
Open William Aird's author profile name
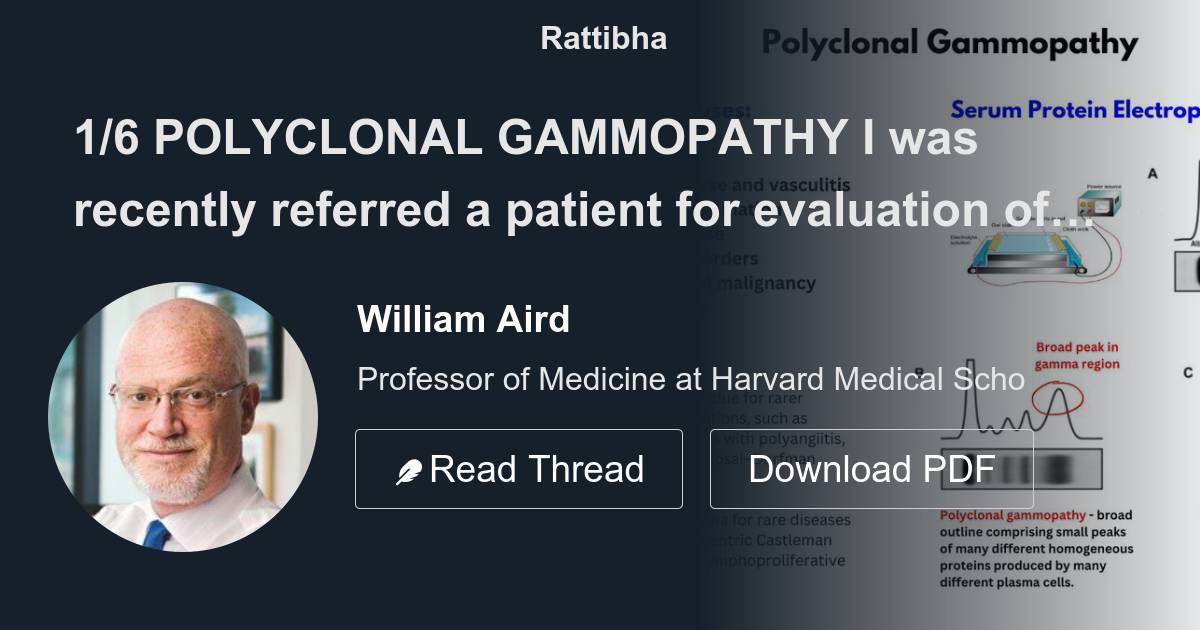coord(463,319)
